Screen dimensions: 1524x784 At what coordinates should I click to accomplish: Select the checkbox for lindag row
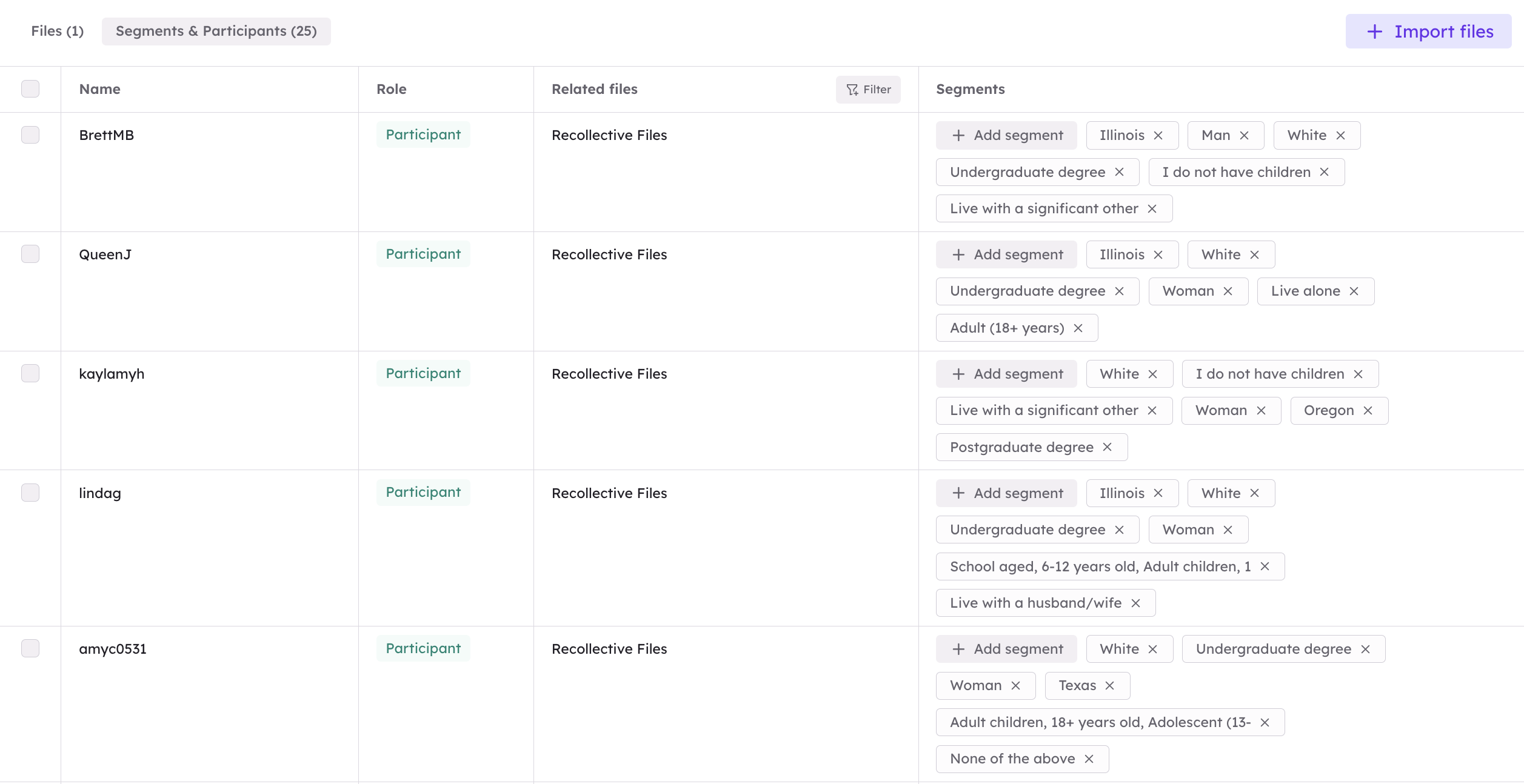31,493
